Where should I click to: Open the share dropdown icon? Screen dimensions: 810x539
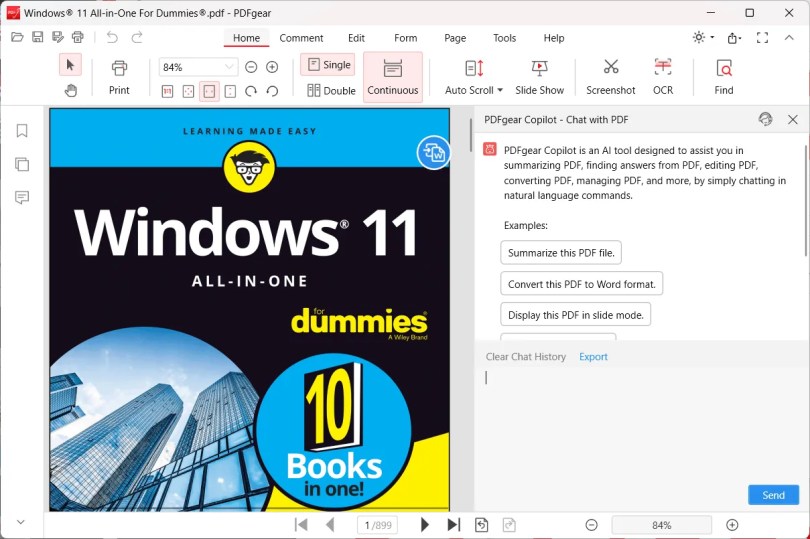[x=734, y=38]
